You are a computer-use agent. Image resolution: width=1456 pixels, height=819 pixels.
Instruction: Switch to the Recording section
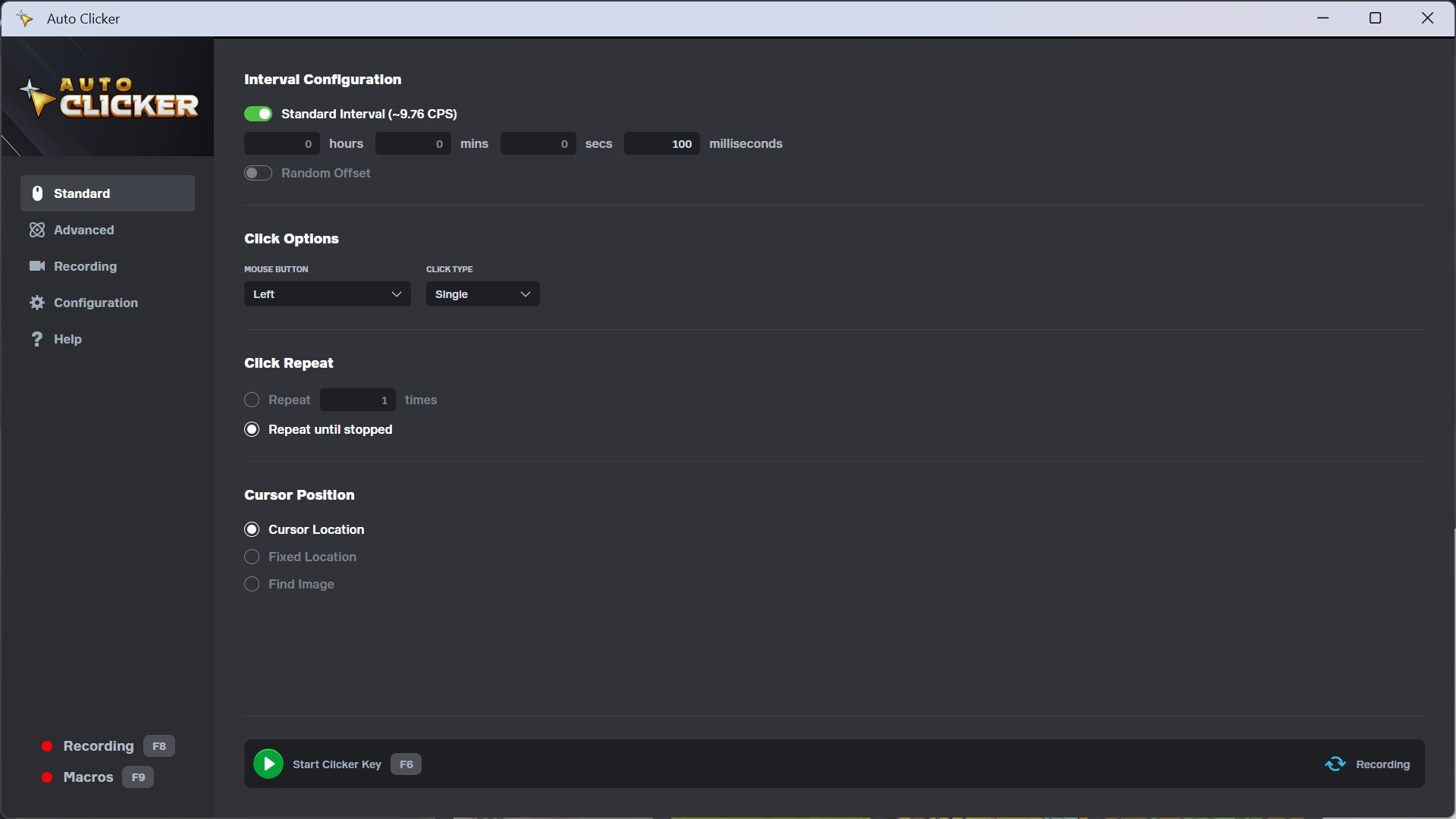(86, 266)
